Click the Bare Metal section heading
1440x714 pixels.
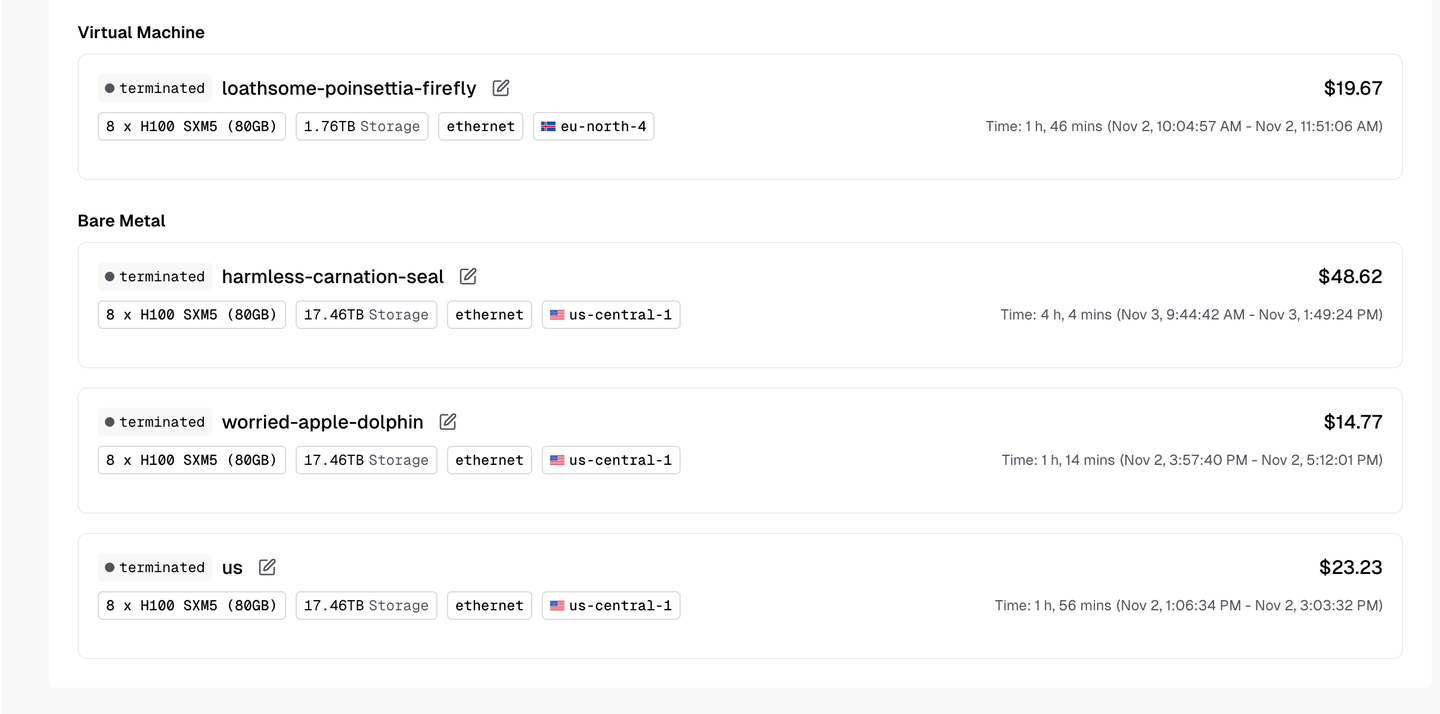(121, 221)
